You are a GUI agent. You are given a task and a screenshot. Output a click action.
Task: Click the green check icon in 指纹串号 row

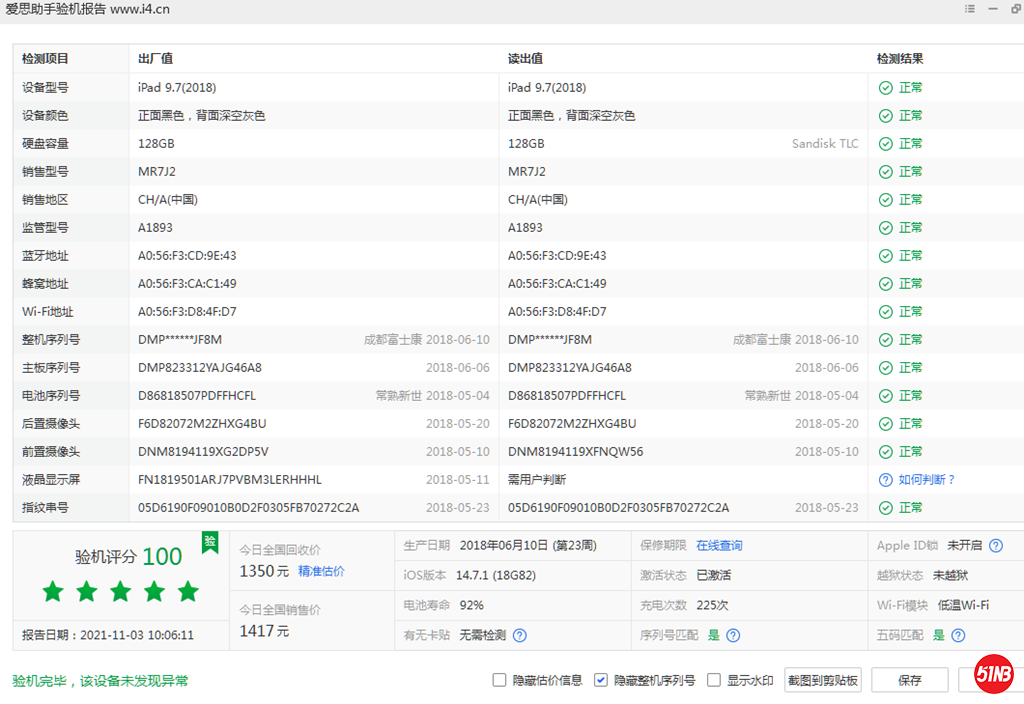tap(886, 508)
